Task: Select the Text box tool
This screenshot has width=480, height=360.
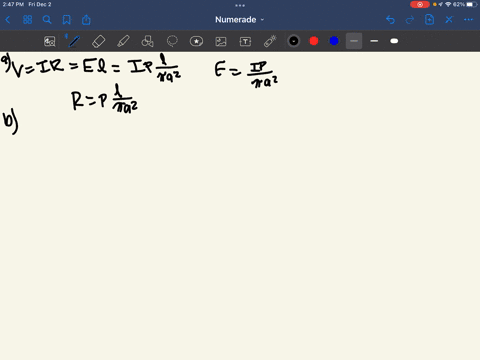Action: point(245,41)
